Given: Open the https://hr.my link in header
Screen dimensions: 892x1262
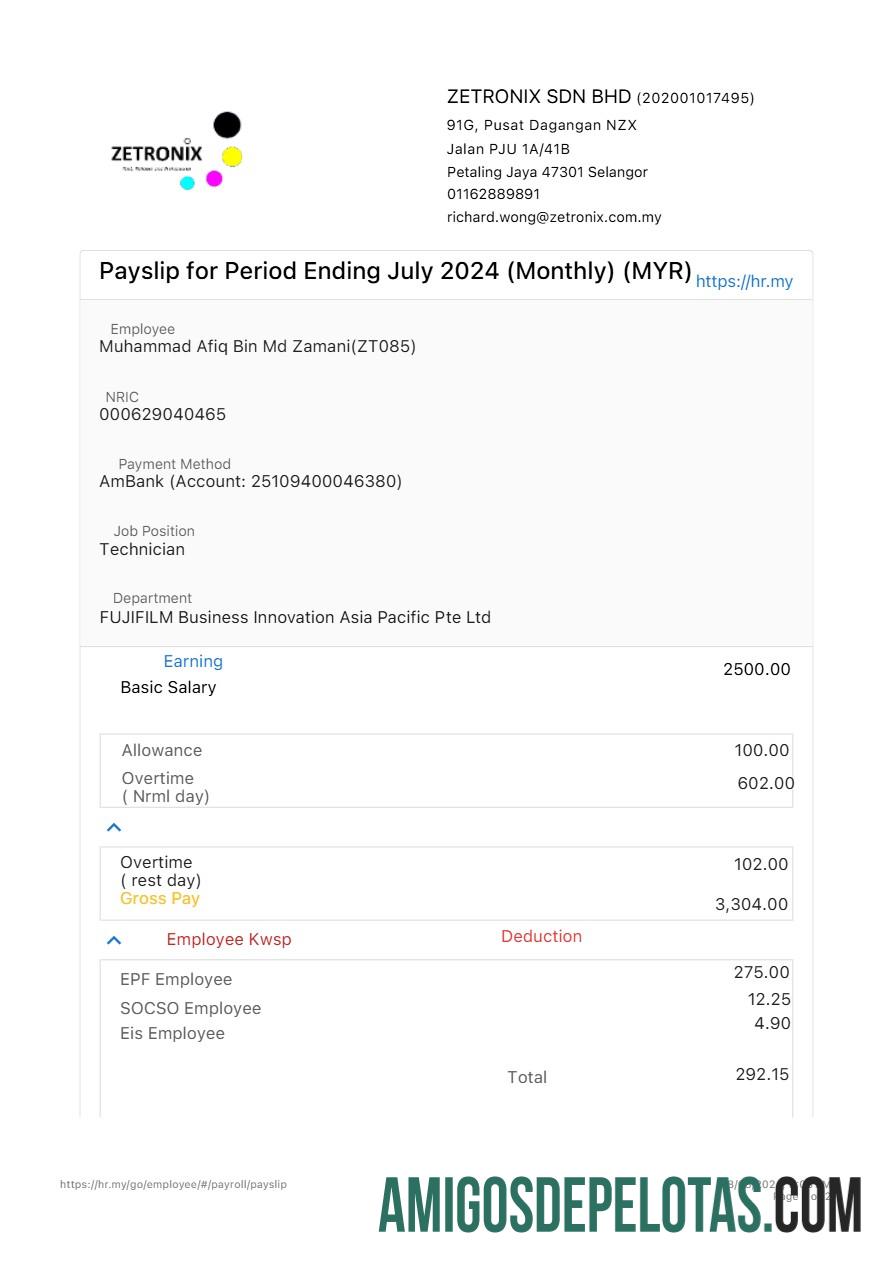Looking at the screenshot, I should [744, 281].
